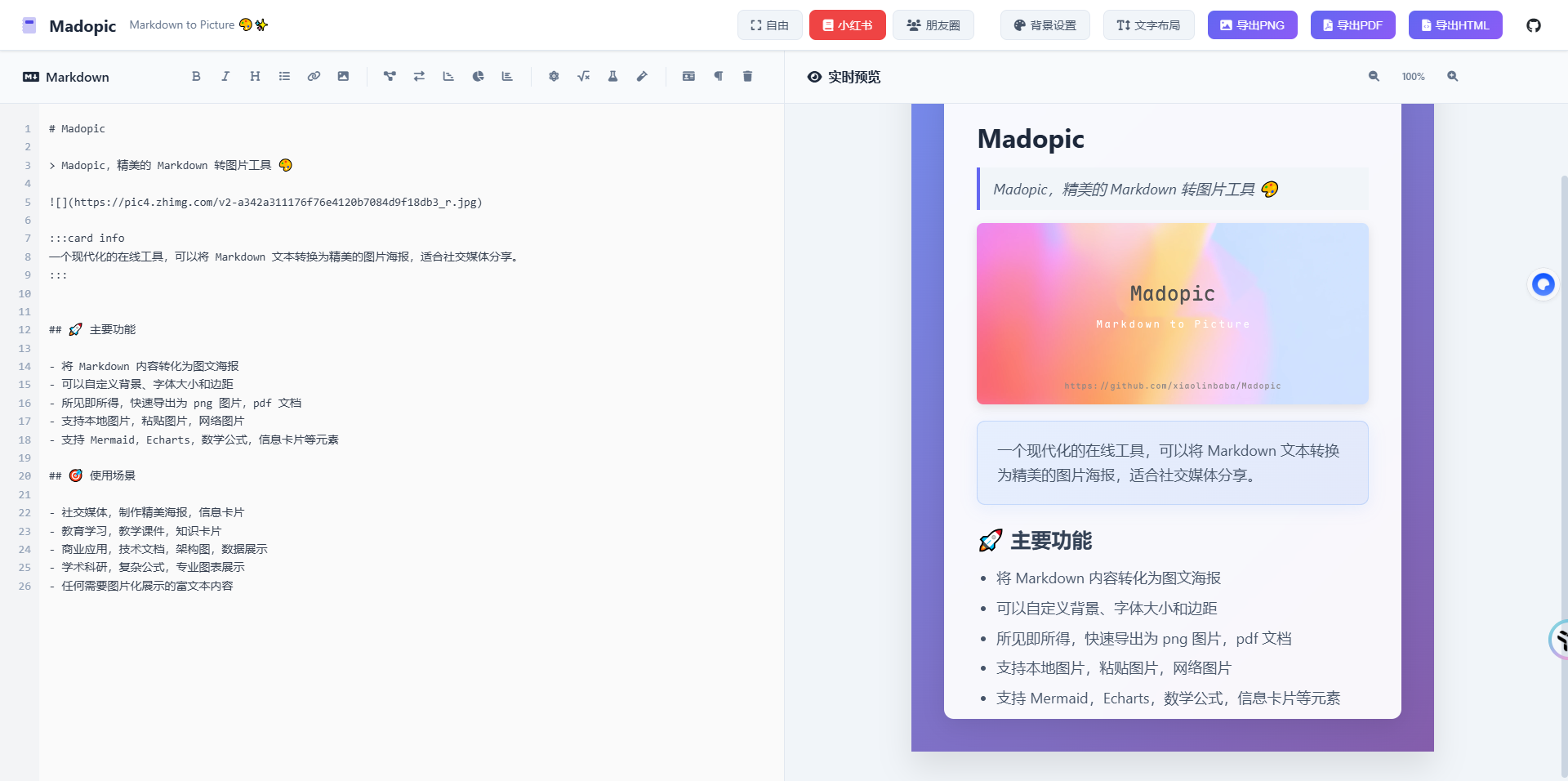The image size is (1568, 781).
Task: Insert an image using the picture icon
Action: 343,76
